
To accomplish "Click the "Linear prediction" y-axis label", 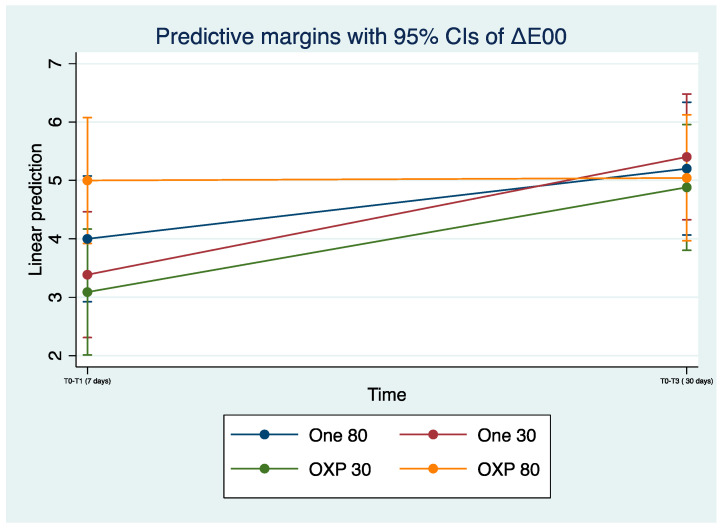I will coord(36,209).
